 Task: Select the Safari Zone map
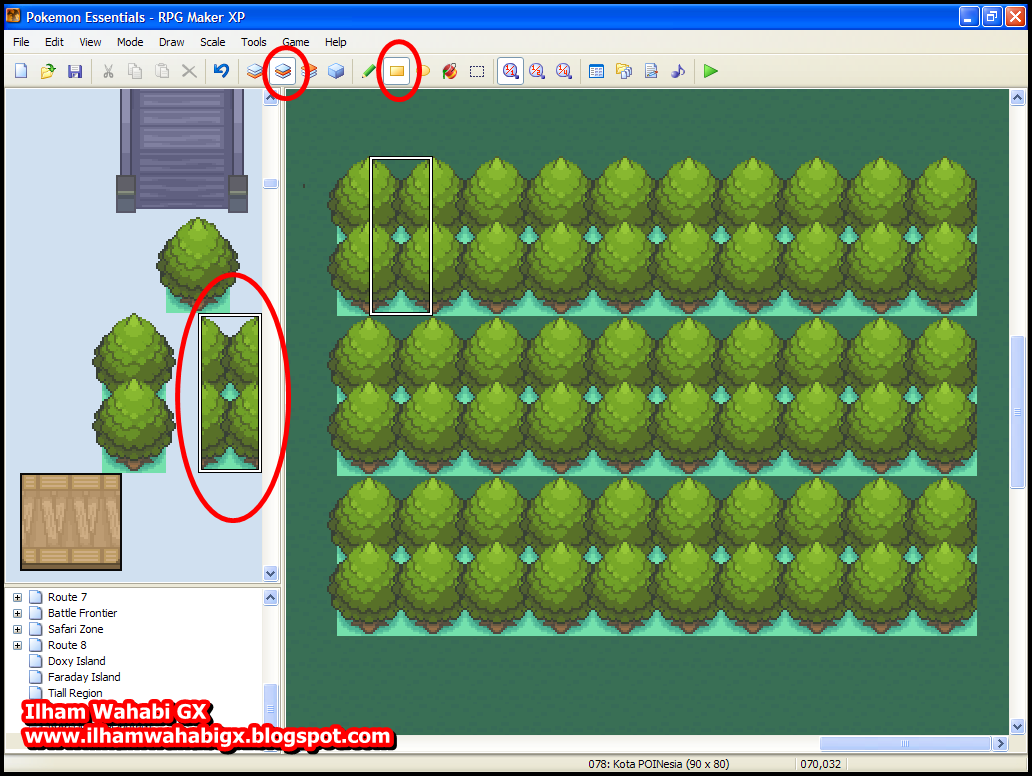tap(76, 629)
